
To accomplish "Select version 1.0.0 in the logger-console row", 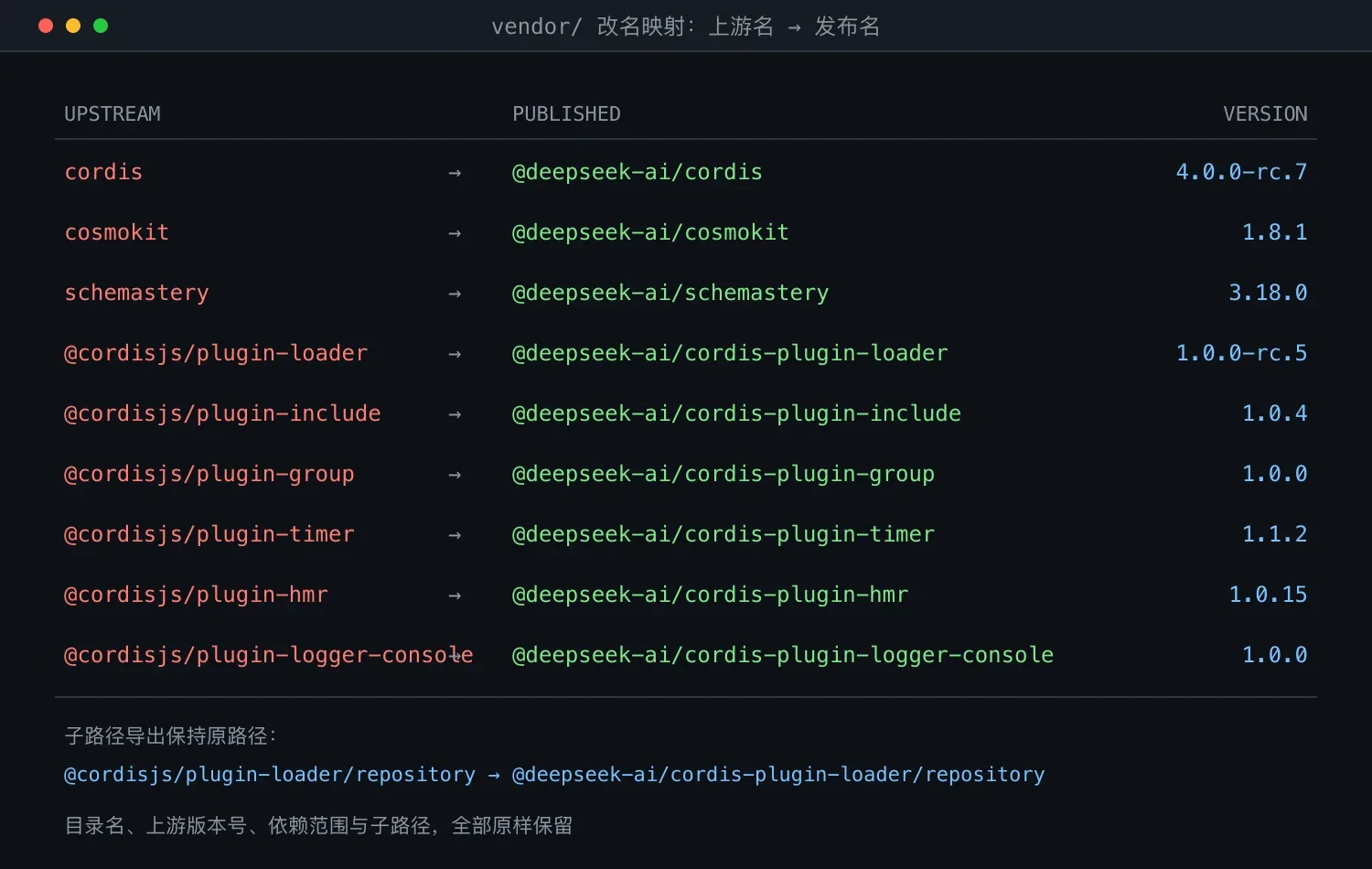I will click(x=1274, y=655).
